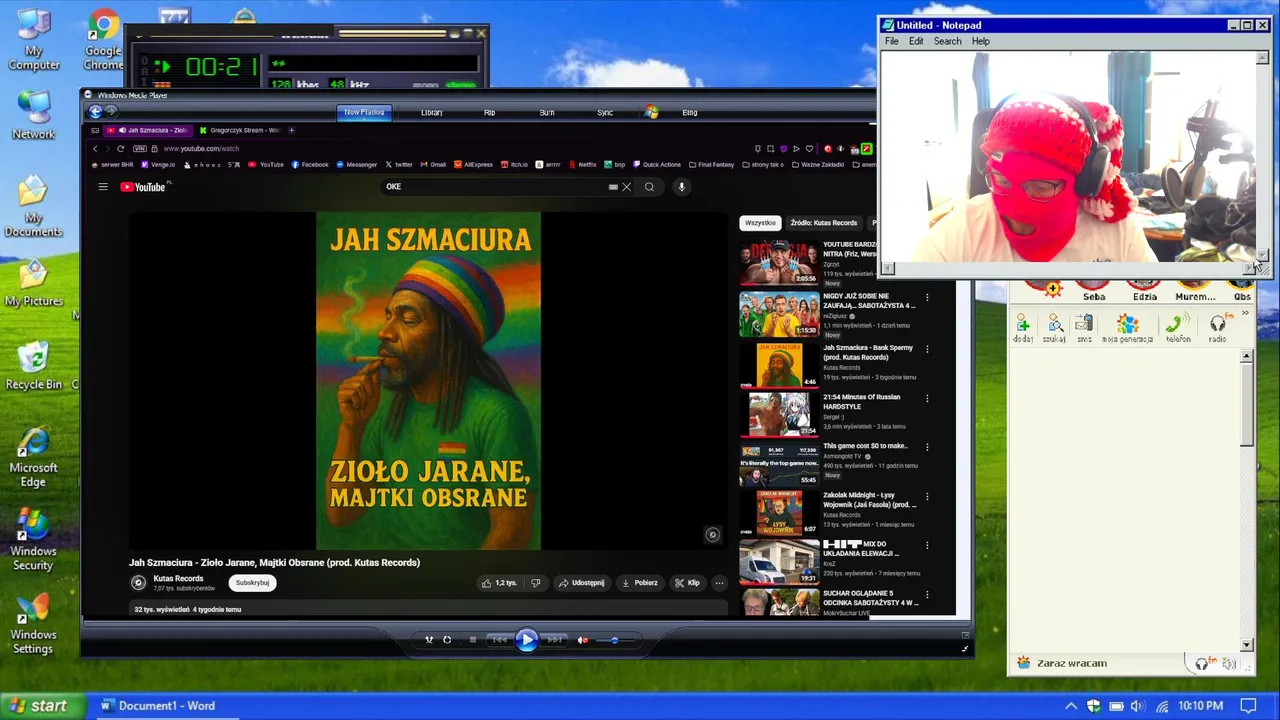Open My Documents desktop folder
1280x720 pixels.
34,206
